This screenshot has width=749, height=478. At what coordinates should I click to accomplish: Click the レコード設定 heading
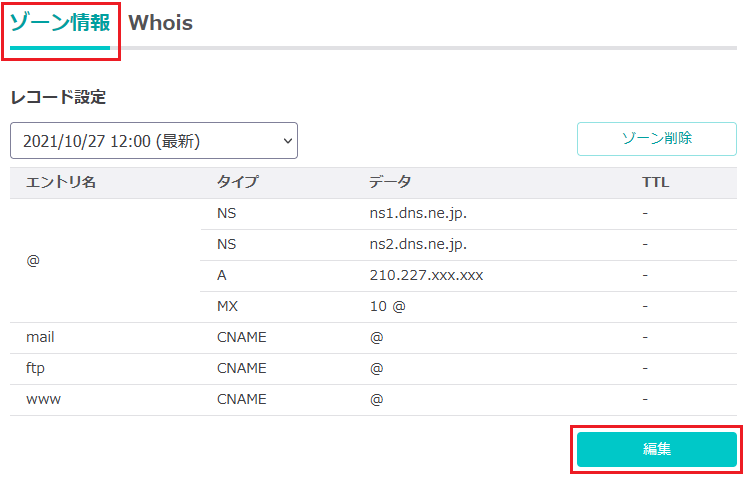[x=58, y=97]
